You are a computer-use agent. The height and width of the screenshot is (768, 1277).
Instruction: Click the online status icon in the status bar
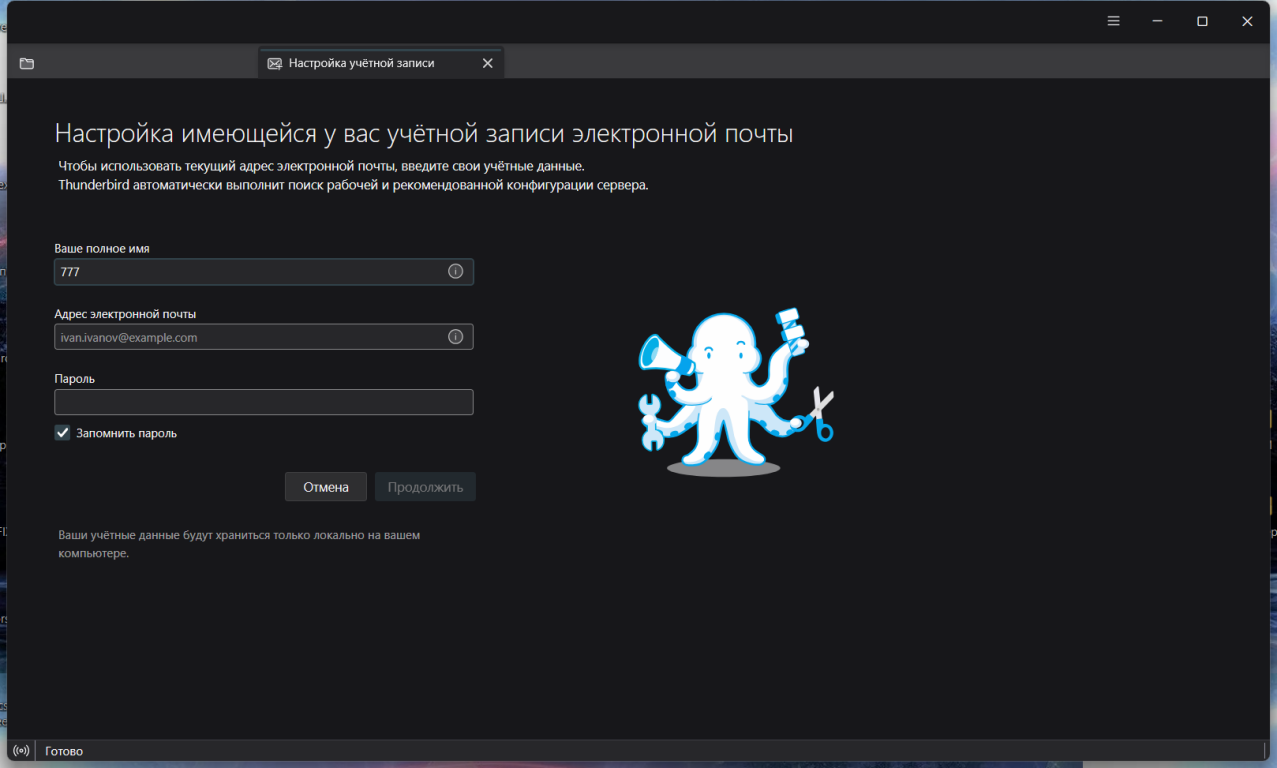pos(22,750)
